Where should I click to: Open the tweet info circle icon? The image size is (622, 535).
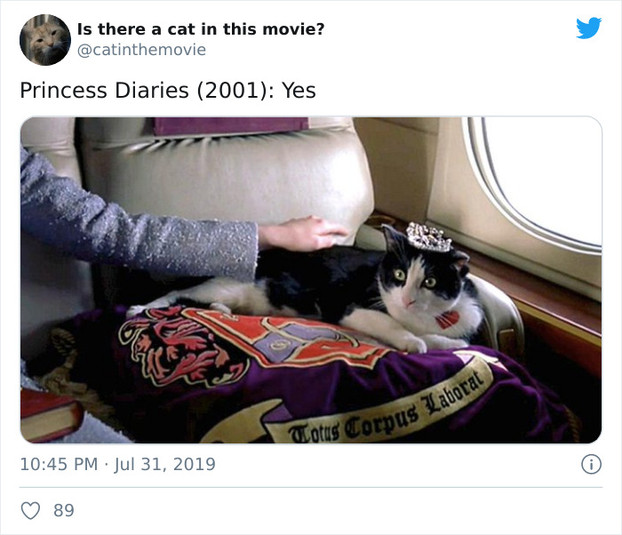[591, 464]
